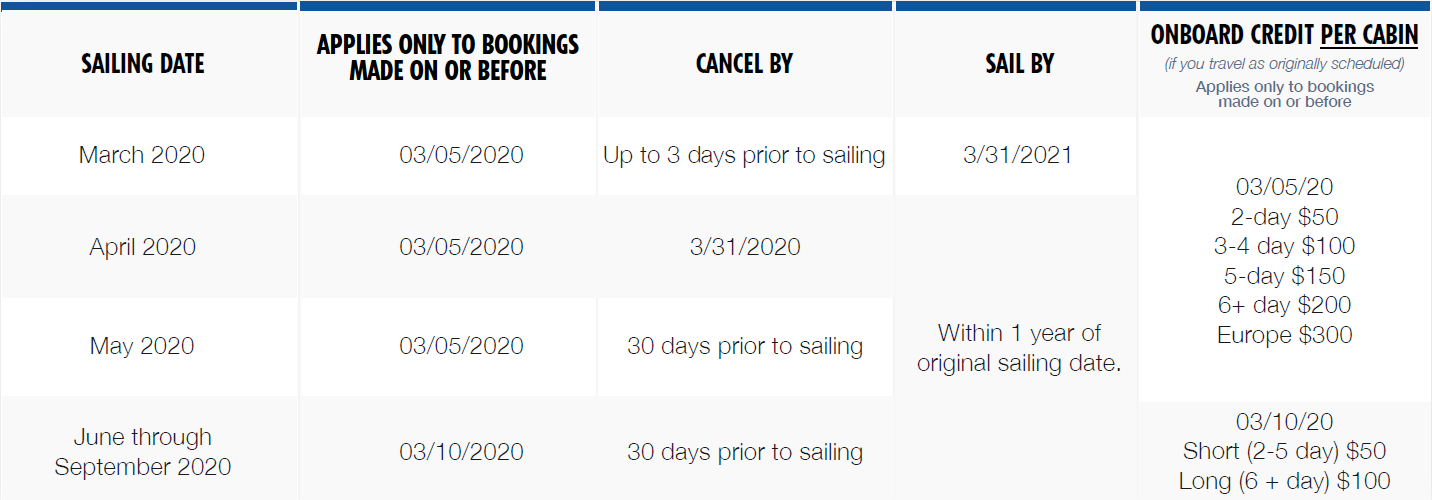1432x500 pixels.
Task: Select 'Within 1 year of original sailing date'
Action: 1018,347
